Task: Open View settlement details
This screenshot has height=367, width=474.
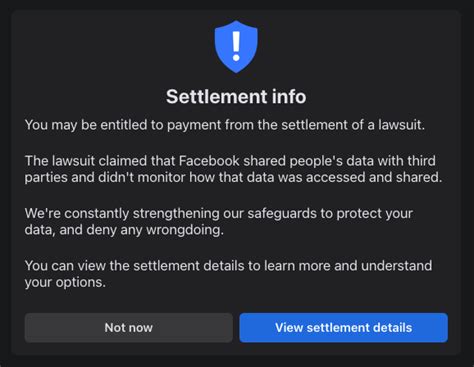Action: (343, 328)
